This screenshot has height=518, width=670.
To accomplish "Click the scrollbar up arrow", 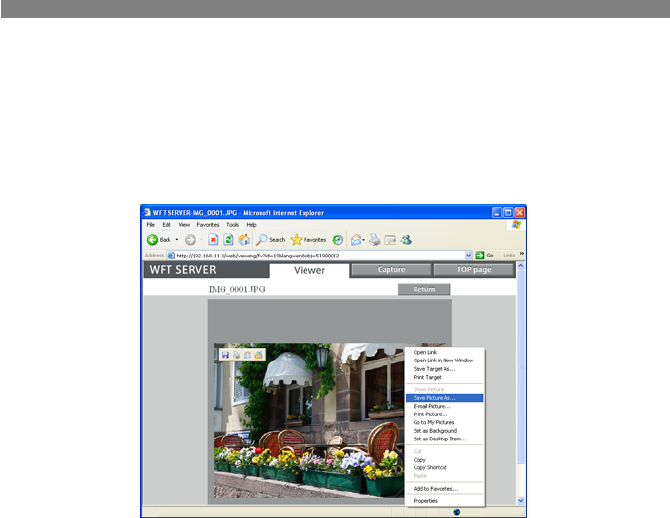I will pyautogui.click(x=520, y=265).
